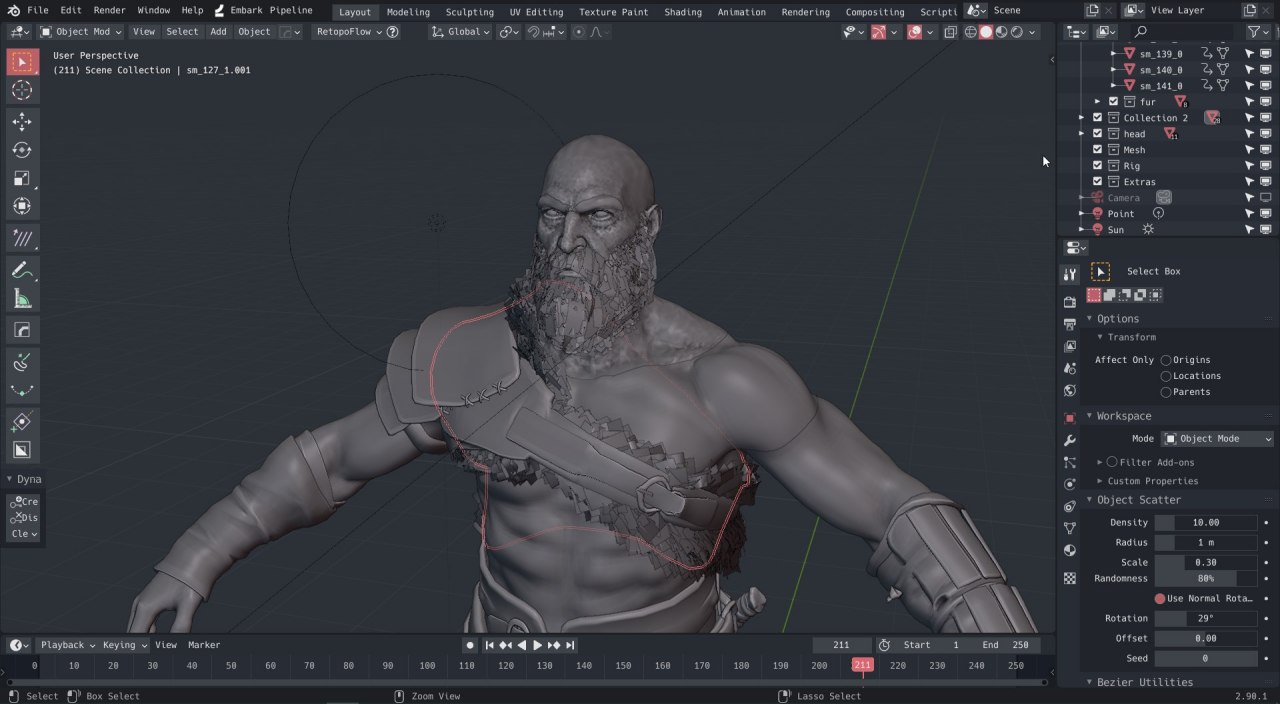Screen dimensions: 1280x704
Task: Switch to the UV Editing workspace tab
Action: coord(536,12)
